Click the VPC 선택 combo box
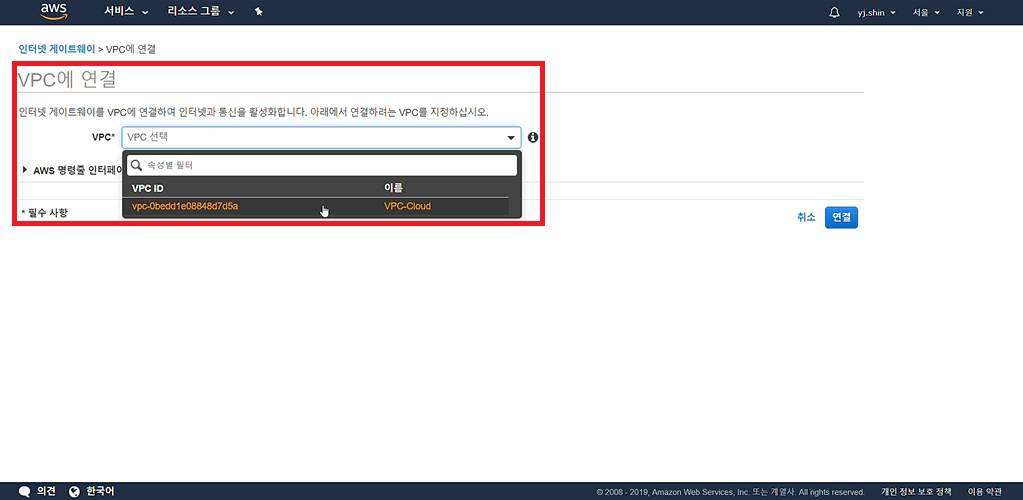Image resolution: width=1023 pixels, height=500 pixels. point(321,137)
